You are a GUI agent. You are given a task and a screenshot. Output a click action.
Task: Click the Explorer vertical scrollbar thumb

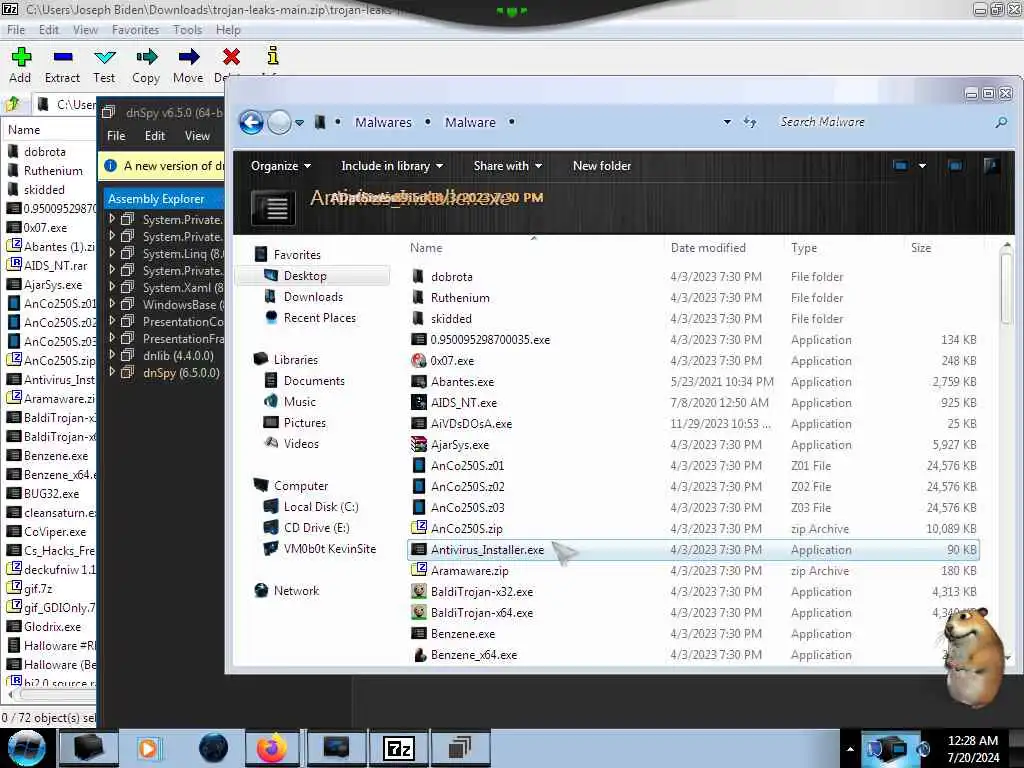pyautogui.click(x=1006, y=287)
